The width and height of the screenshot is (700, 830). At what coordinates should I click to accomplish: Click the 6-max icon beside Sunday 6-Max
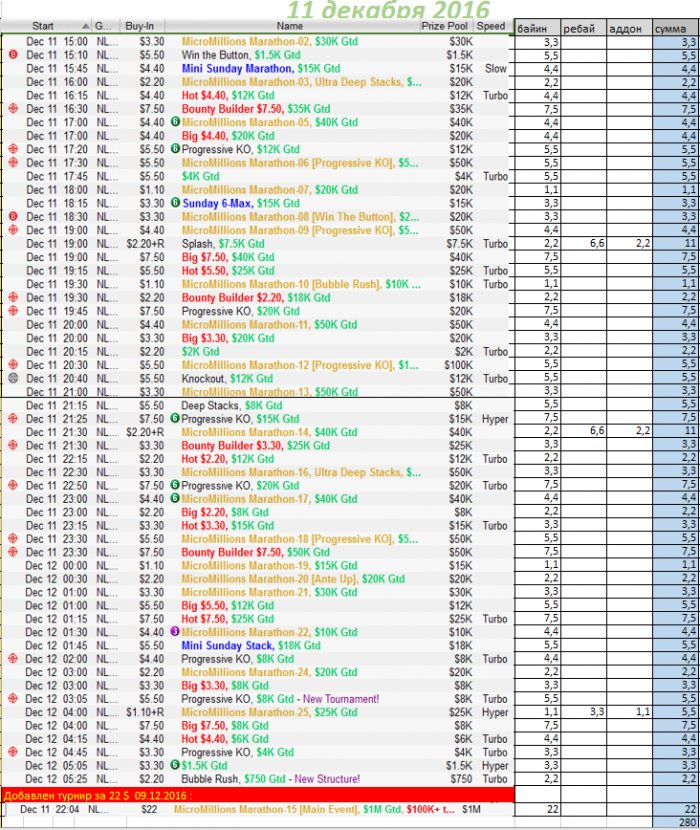coord(176,203)
